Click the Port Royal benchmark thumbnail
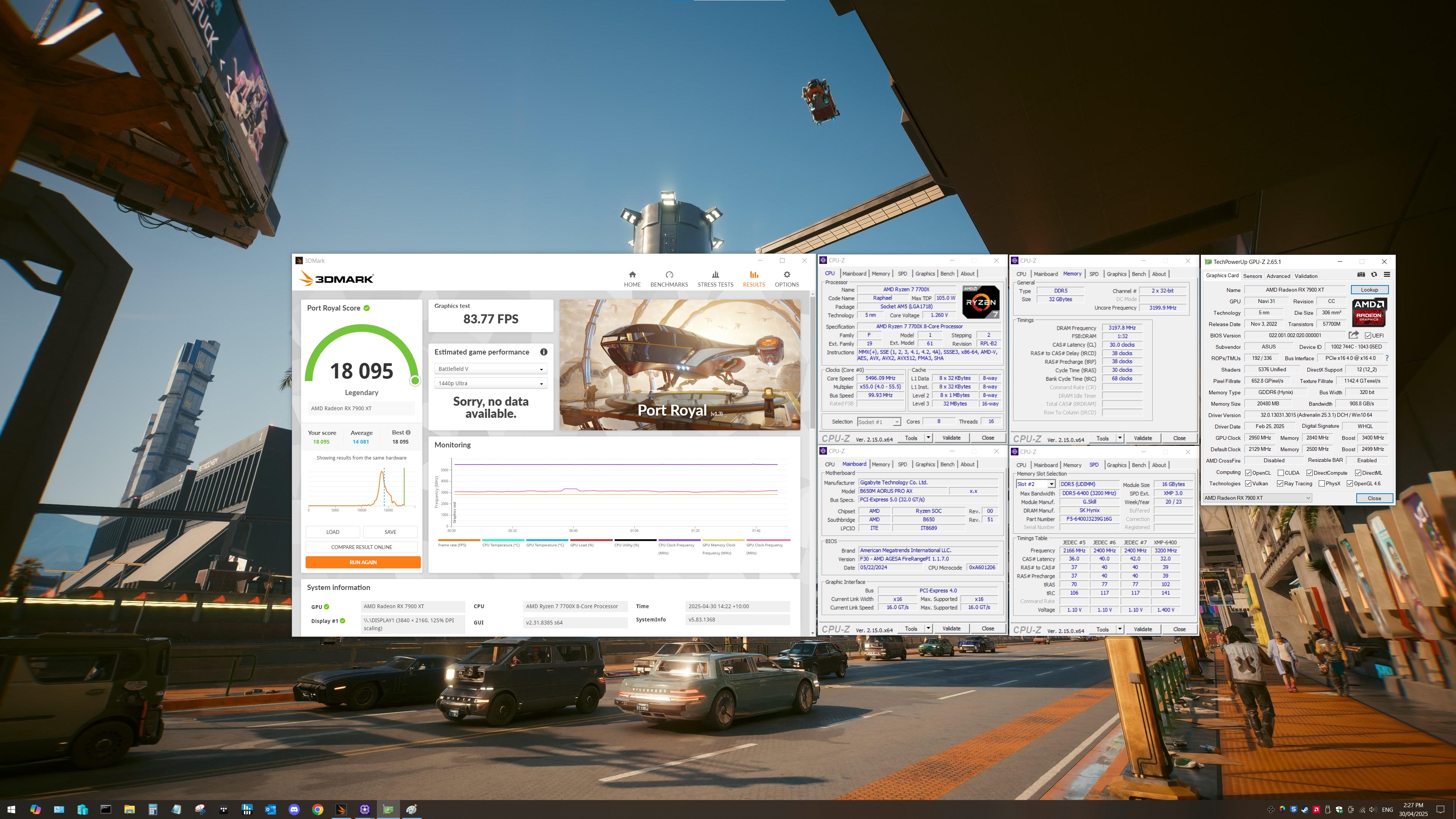 pos(680,365)
